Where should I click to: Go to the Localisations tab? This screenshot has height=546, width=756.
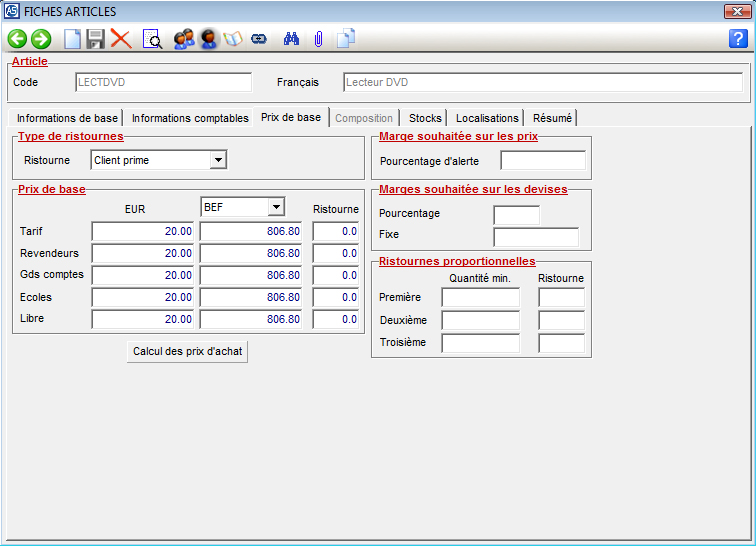(x=487, y=118)
